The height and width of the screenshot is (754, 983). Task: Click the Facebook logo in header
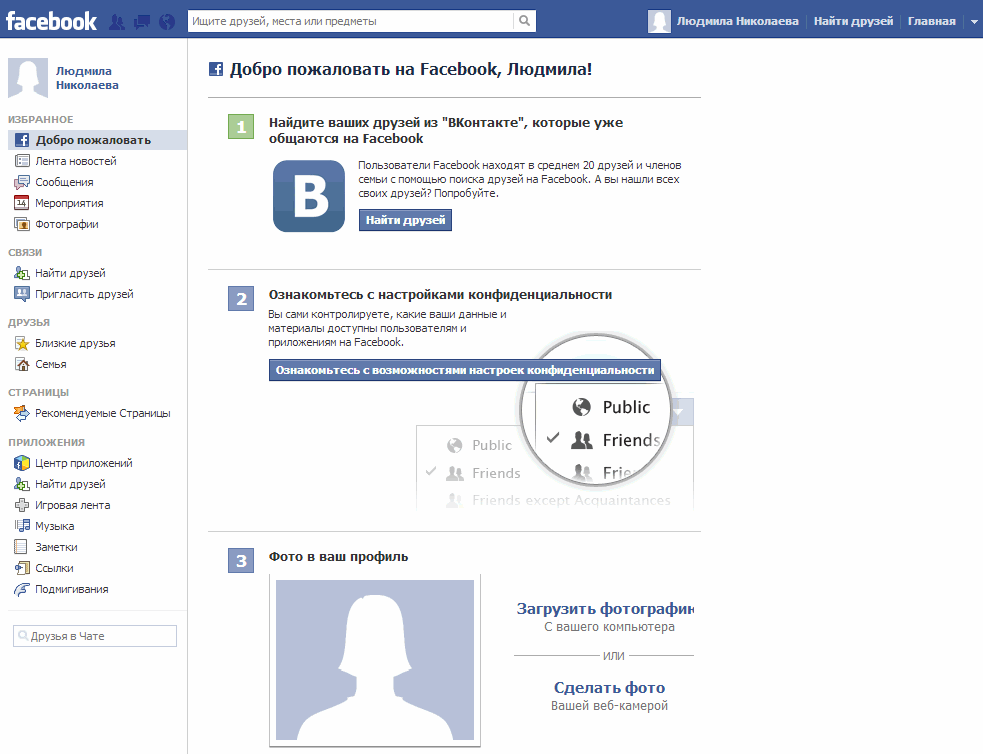click(x=51, y=21)
